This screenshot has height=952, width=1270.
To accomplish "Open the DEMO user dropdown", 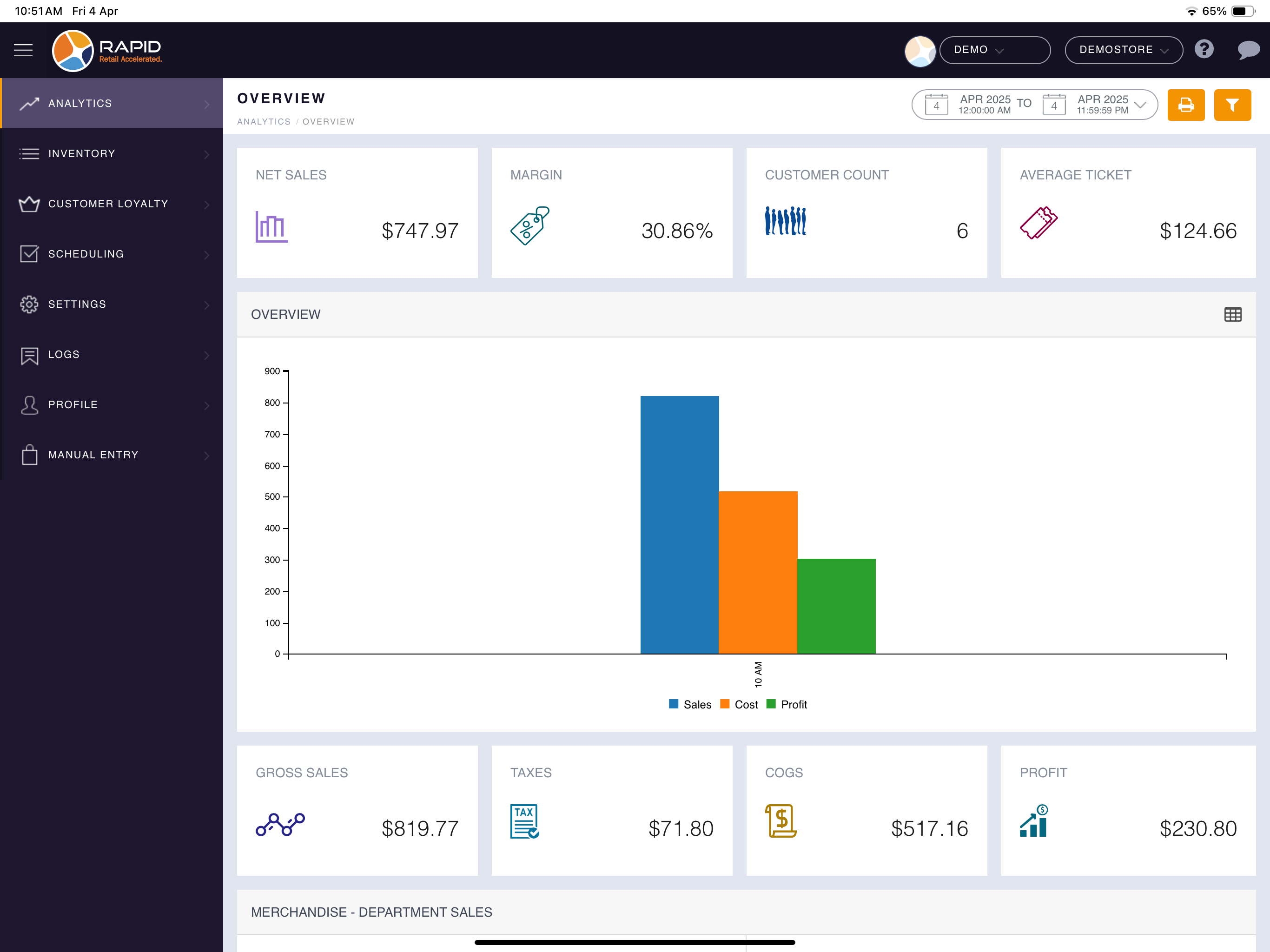I will point(994,50).
